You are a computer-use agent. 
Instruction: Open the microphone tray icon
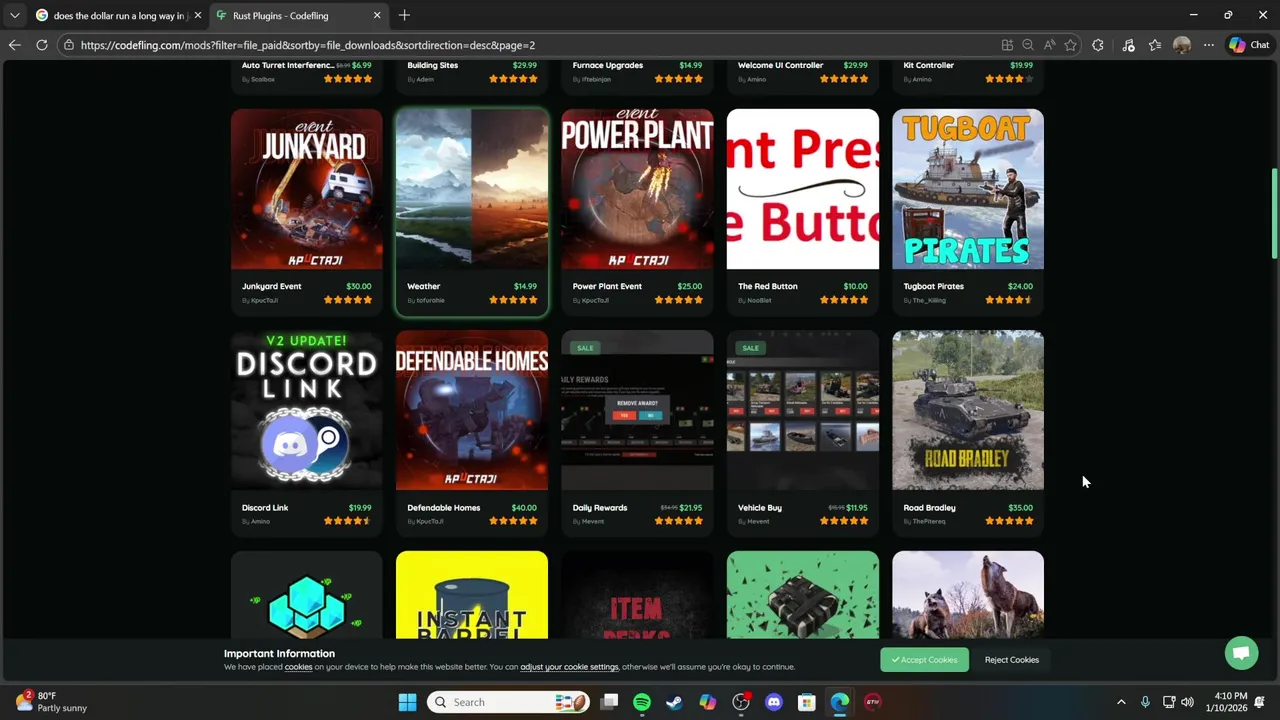1145,702
